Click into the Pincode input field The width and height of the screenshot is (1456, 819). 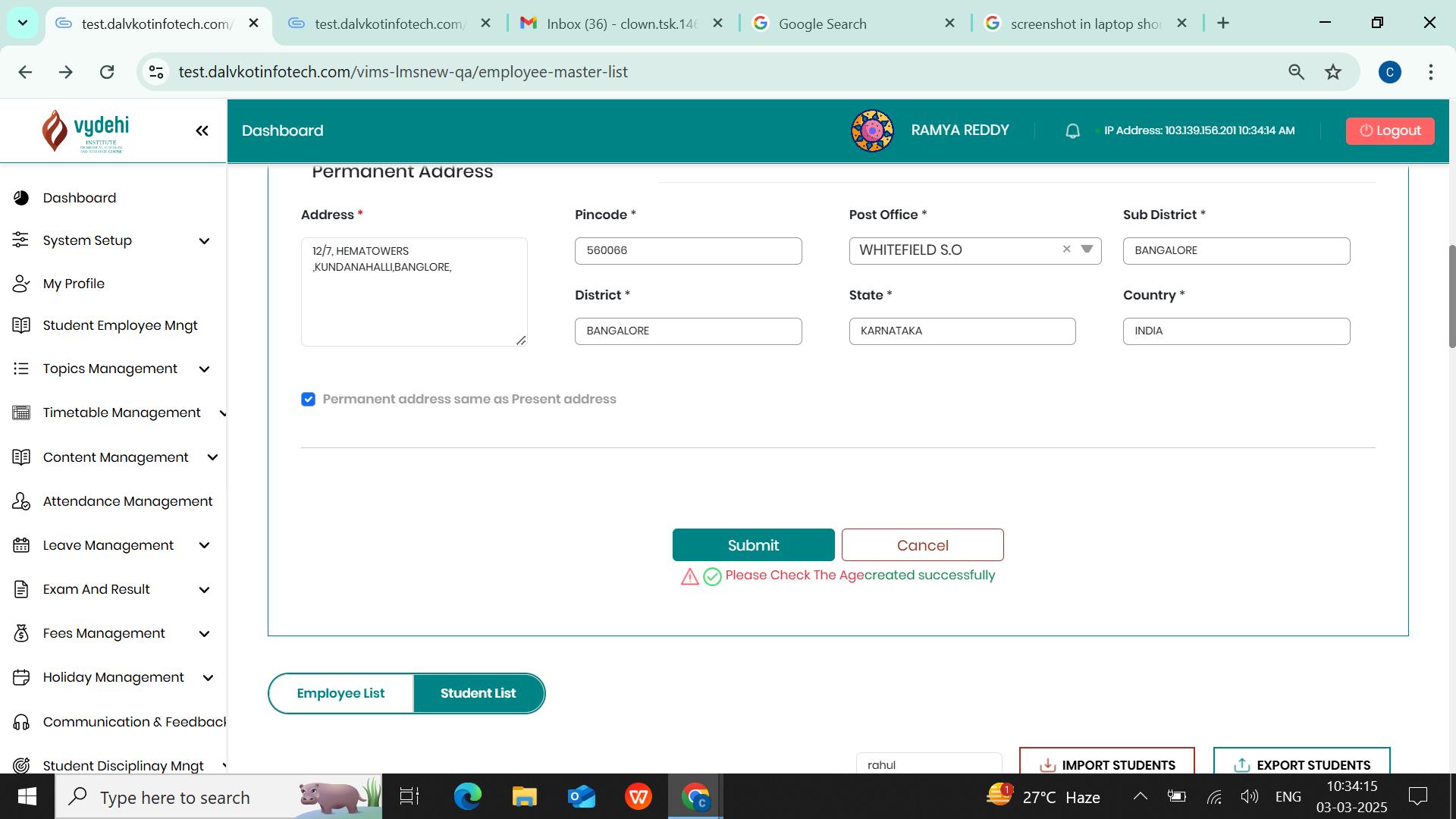[688, 251]
